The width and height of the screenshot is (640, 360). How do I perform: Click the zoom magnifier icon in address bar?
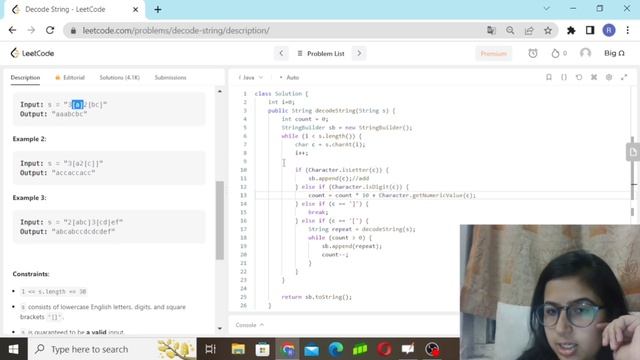tap(510, 30)
